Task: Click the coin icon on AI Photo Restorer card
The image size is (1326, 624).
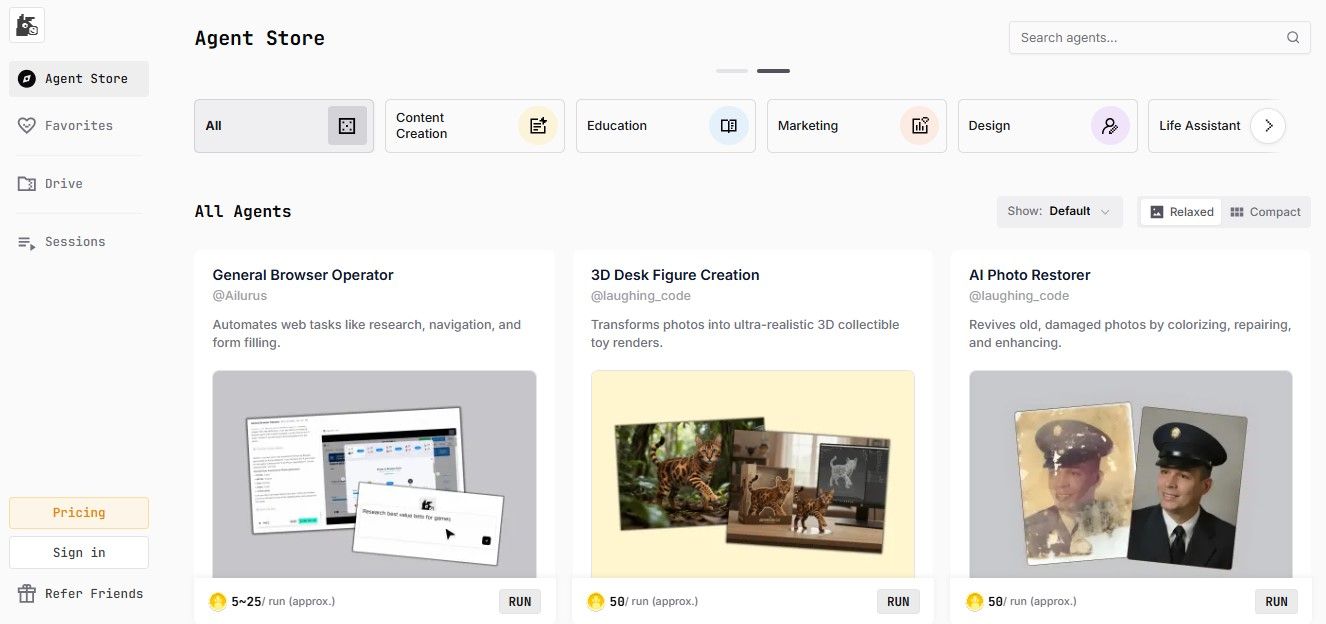Action: (x=975, y=602)
